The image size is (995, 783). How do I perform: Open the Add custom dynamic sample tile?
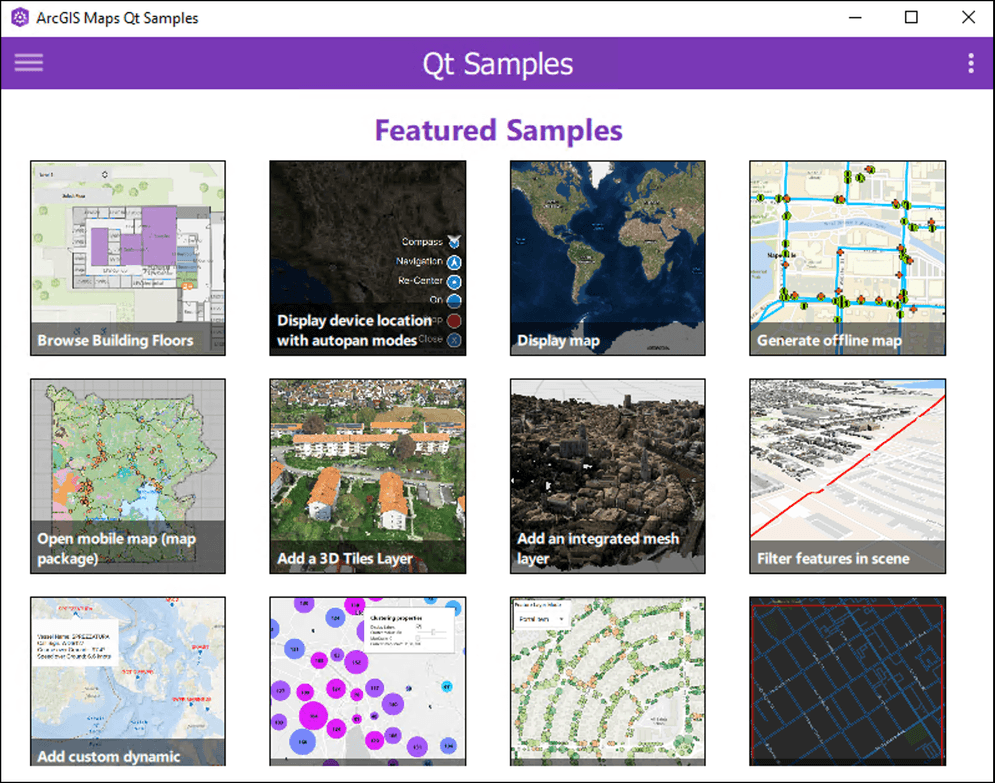pyautogui.click(x=128, y=681)
